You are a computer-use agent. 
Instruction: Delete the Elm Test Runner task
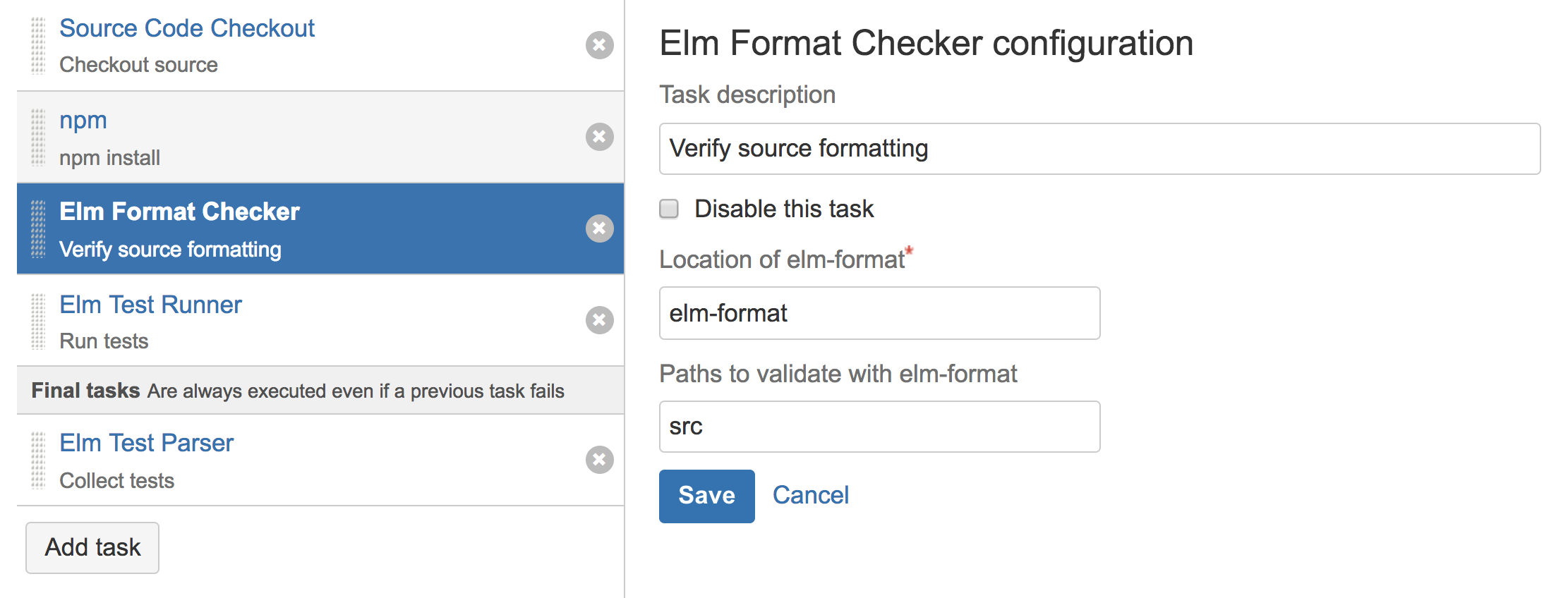[599, 320]
